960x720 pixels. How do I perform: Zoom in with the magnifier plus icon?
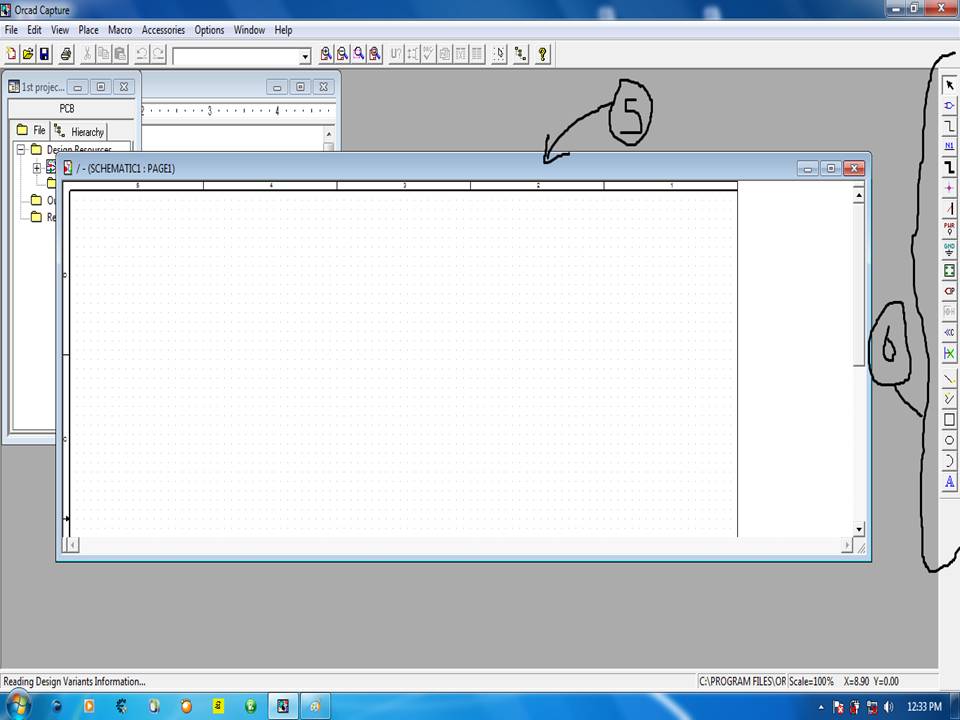tap(326, 54)
